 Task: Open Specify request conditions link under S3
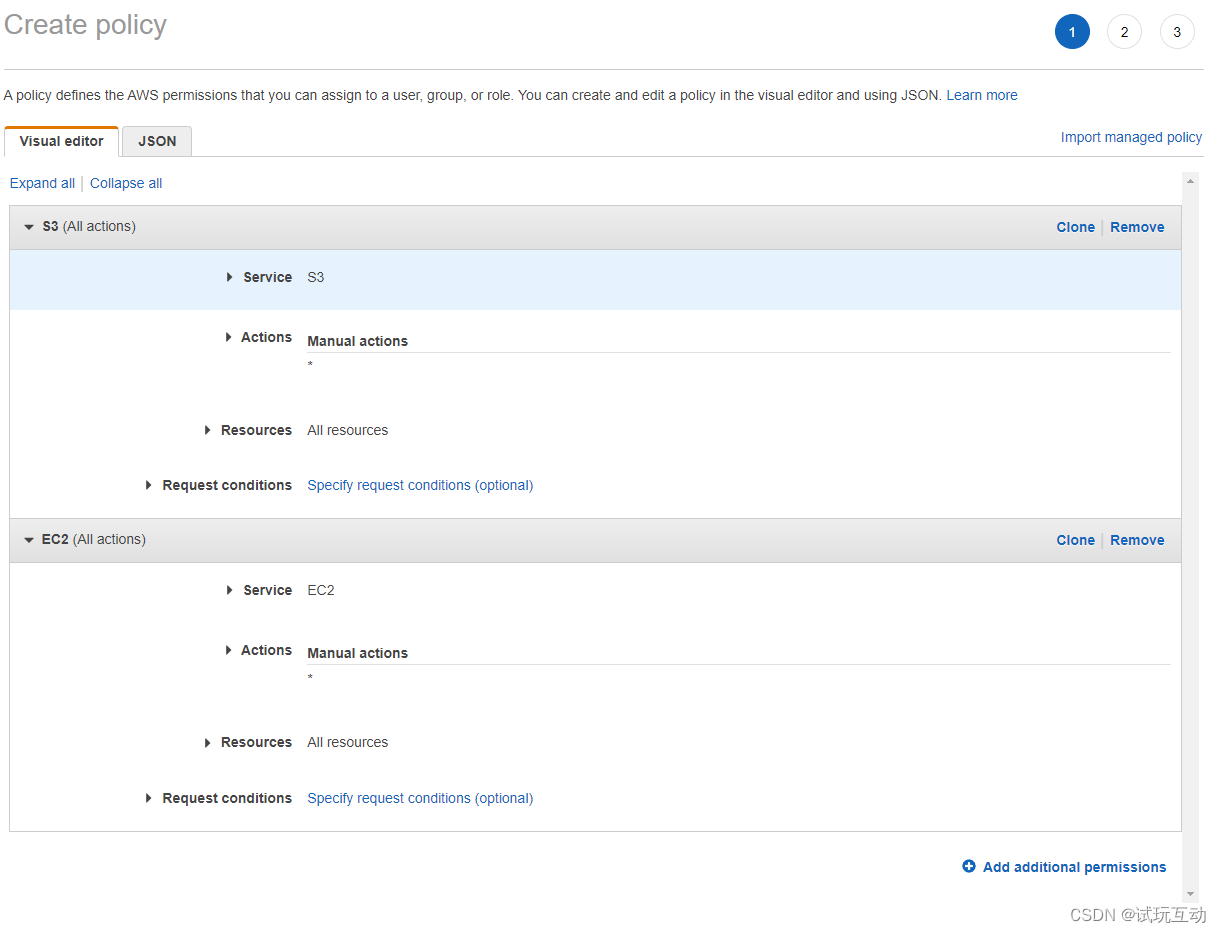(x=420, y=485)
